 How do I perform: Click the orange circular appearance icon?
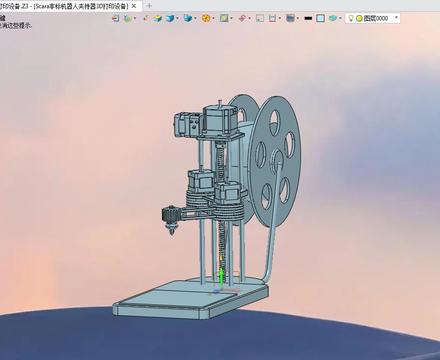(x=206, y=18)
